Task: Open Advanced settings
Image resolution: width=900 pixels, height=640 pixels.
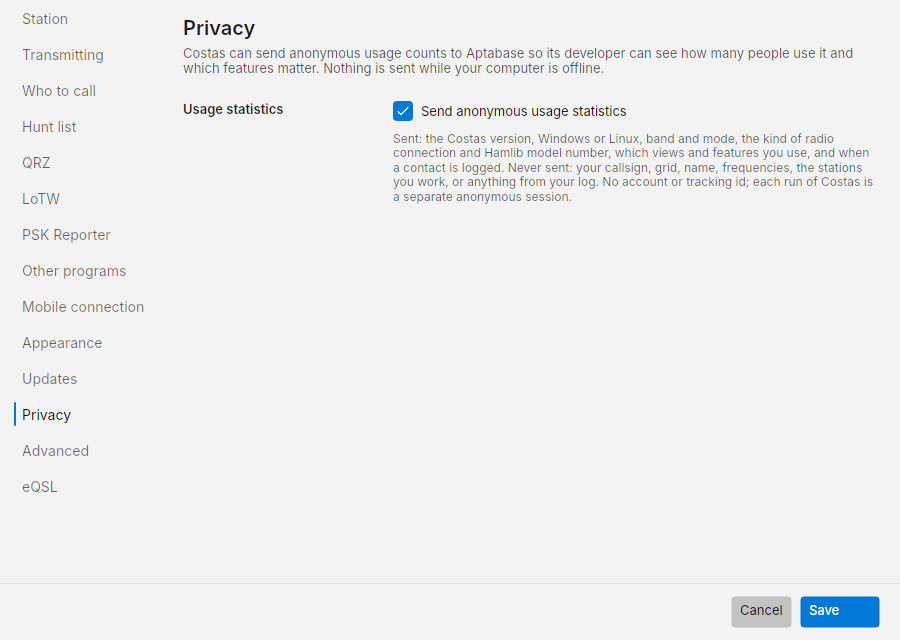Action: (55, 451)
